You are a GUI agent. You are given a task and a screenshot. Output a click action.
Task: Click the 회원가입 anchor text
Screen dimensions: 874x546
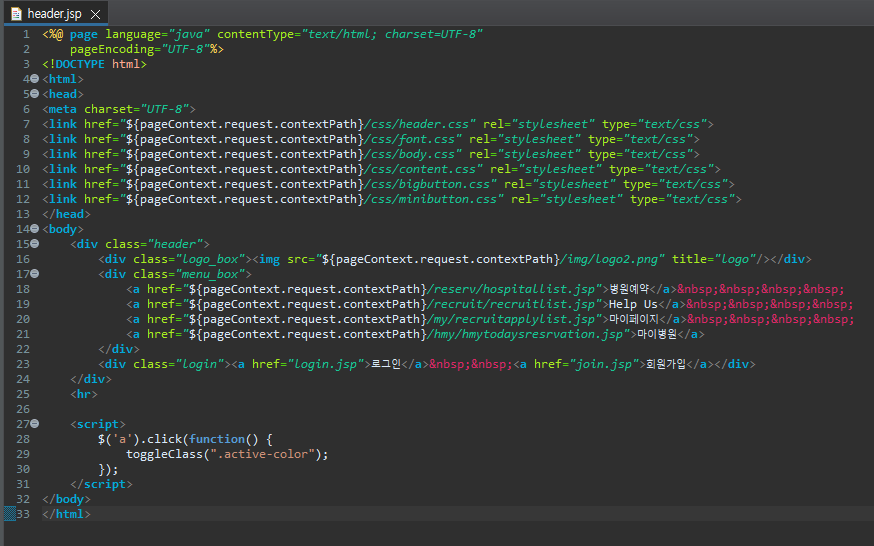pyautogui.click(x=666, y=364)
